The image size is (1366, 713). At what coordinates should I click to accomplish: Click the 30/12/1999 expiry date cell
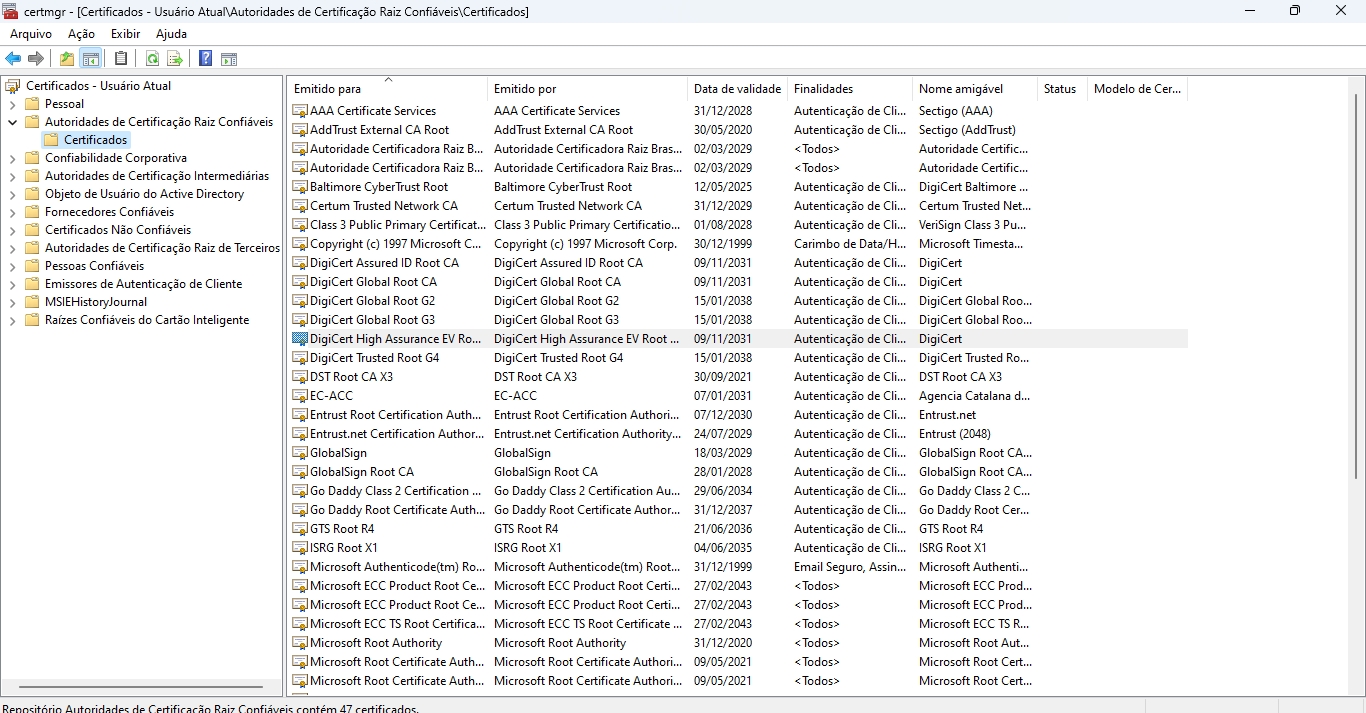(x=723, y=244)
